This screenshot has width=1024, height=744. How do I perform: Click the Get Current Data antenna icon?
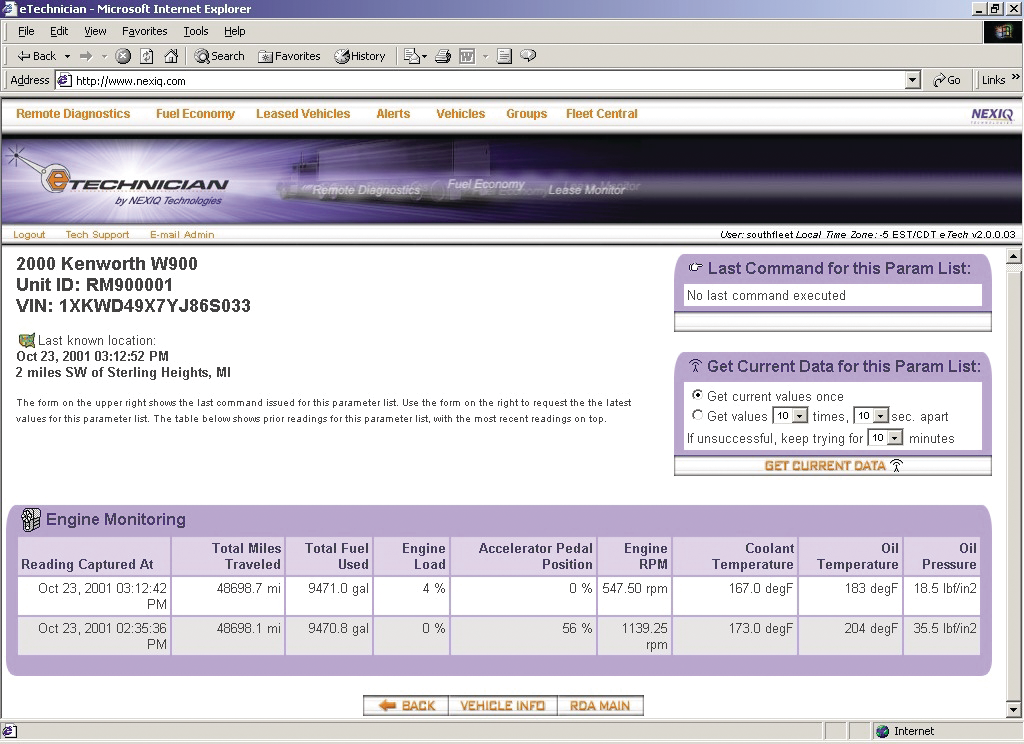(x=898, y=464)
